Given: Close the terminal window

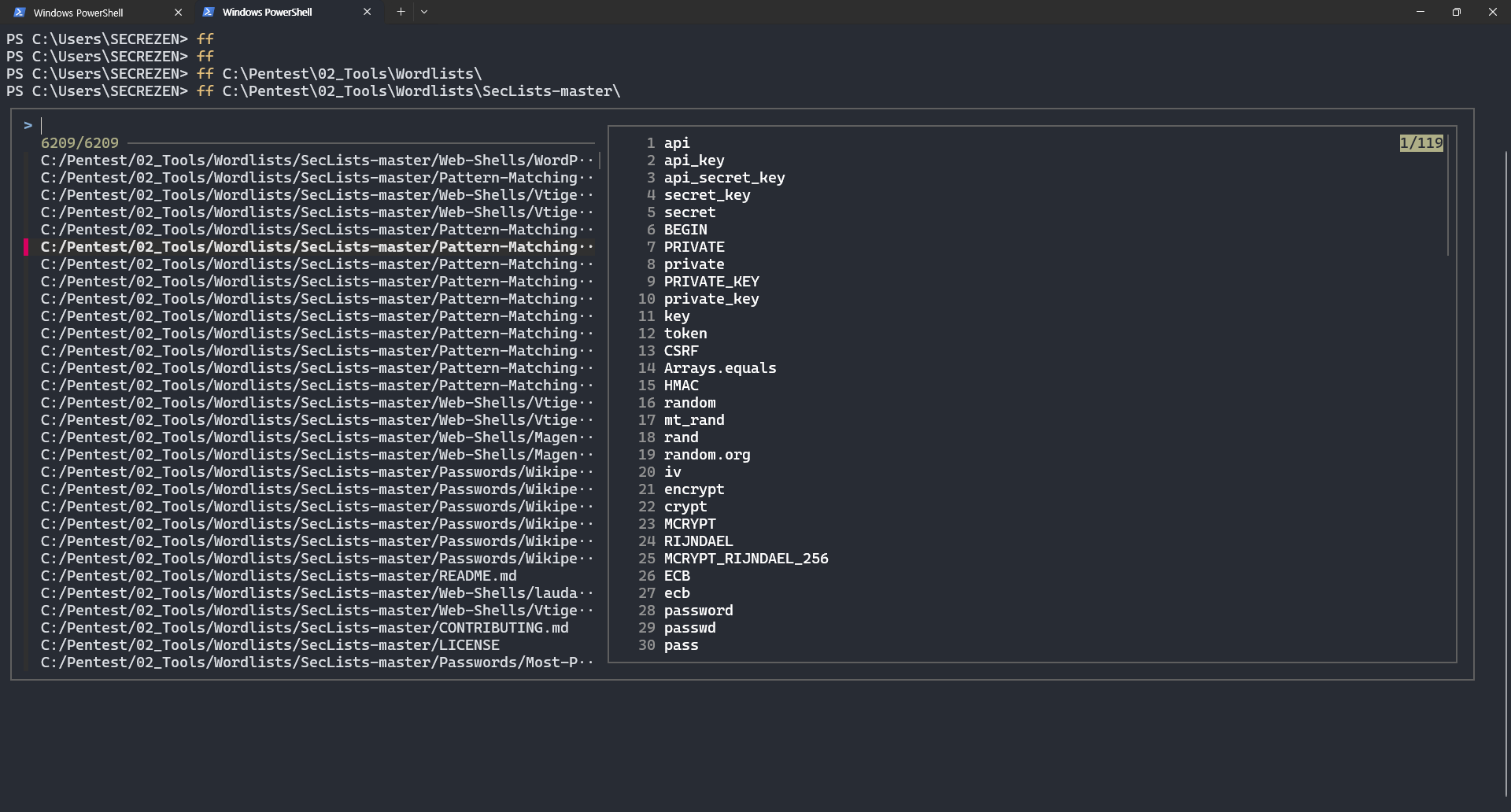Looking at the screenshot, I should (x=1493, y=12).
